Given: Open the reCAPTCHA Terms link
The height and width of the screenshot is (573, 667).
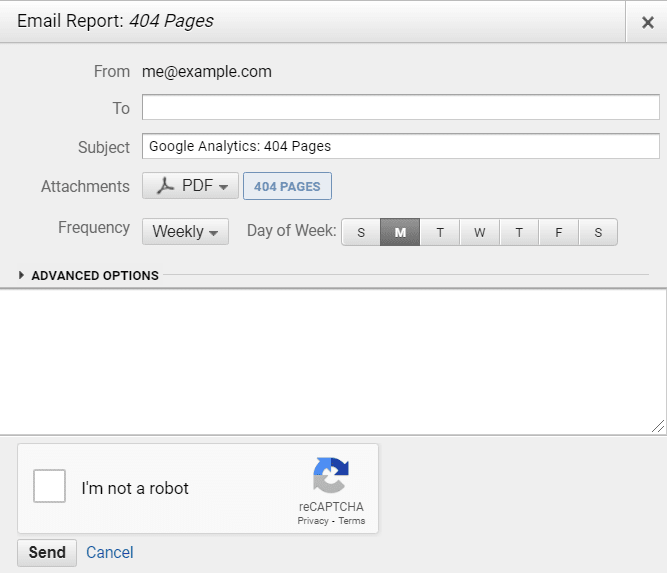Looking at the screenshot, I should pyautogui.click(x=352, y=521).
